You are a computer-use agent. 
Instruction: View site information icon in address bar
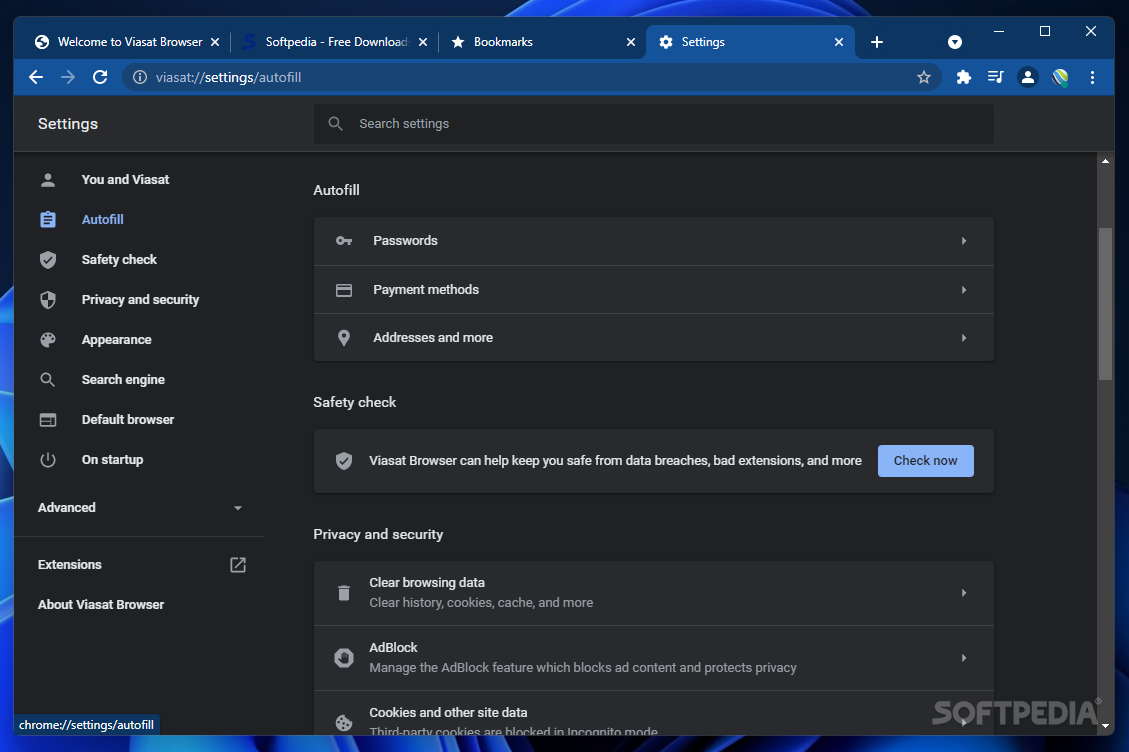pyautogui.click(x=140, y=77)
